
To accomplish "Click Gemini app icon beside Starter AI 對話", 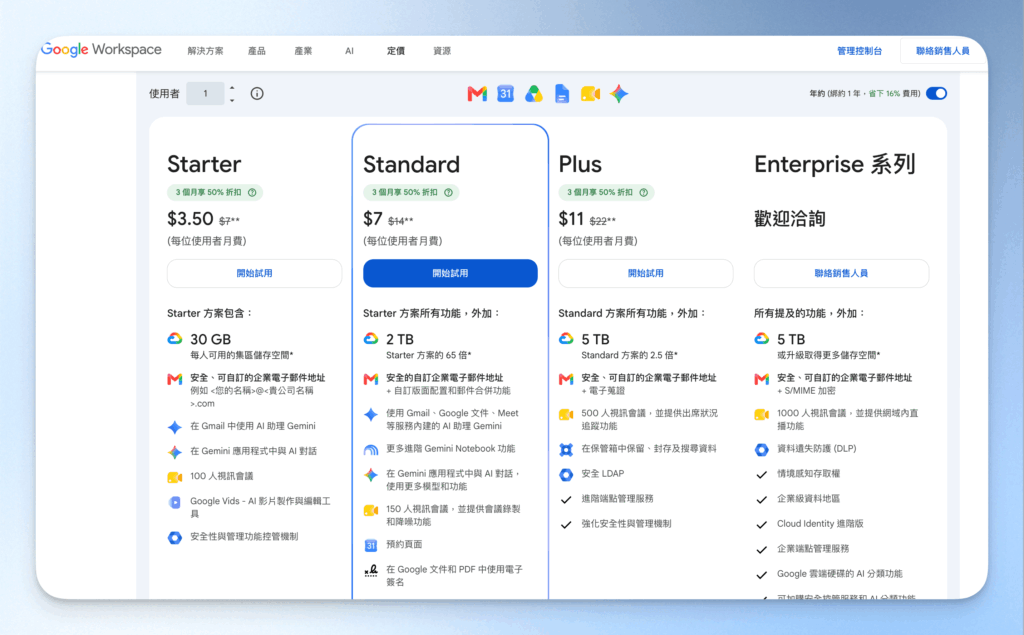I will point(175,452).
